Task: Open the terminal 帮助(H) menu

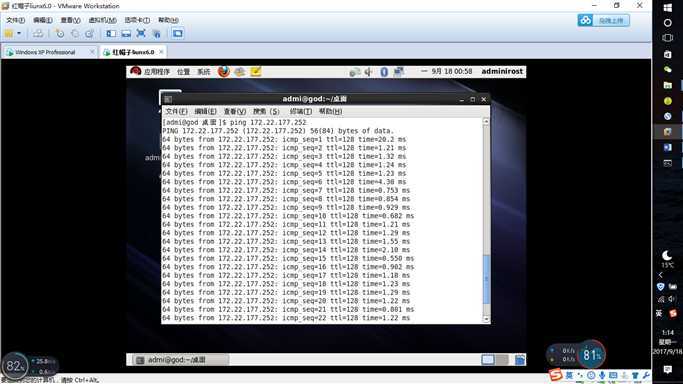Action: tap(330, 111)
